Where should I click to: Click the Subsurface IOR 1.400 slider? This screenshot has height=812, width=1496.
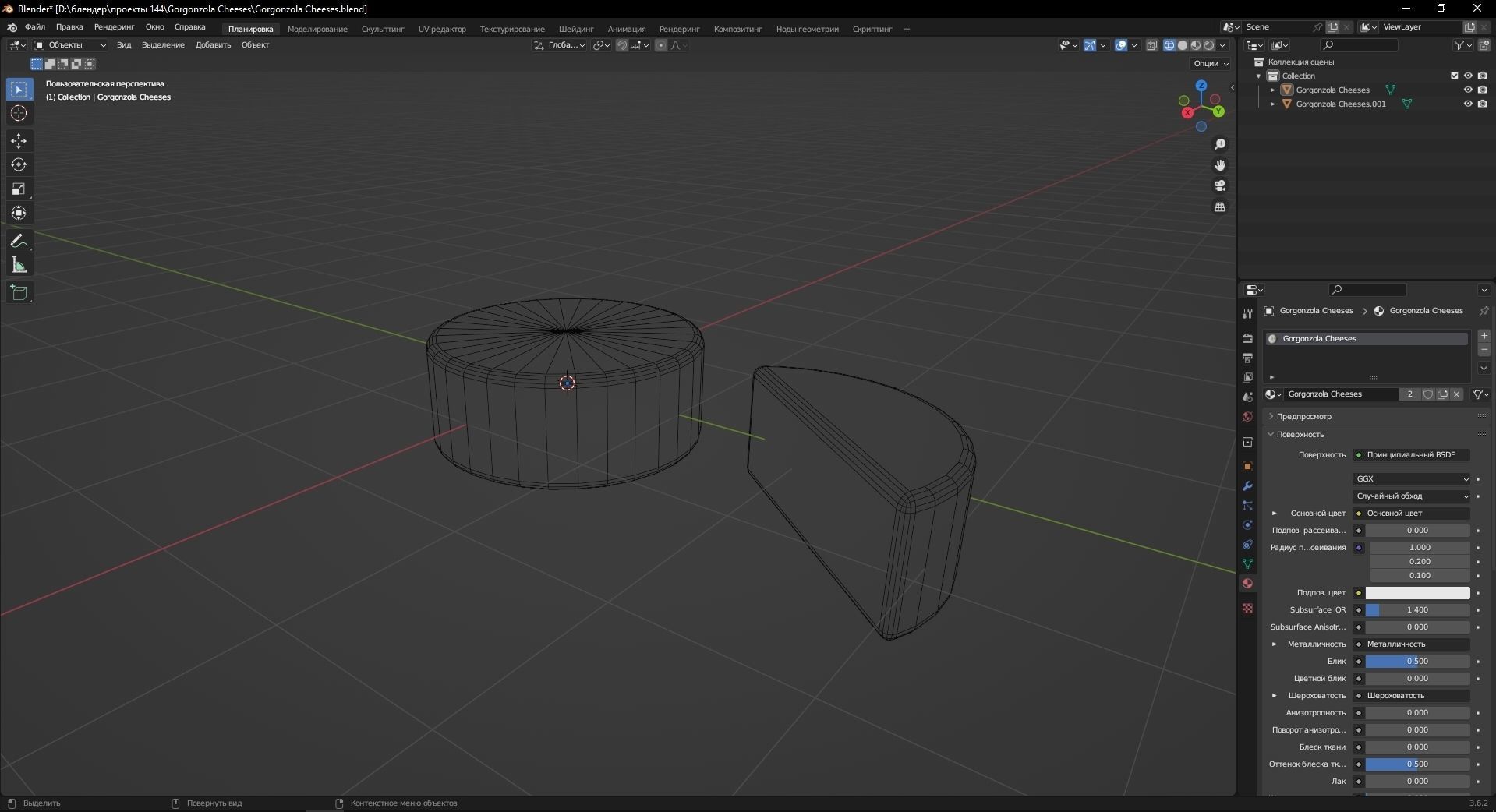[1417, 610]
